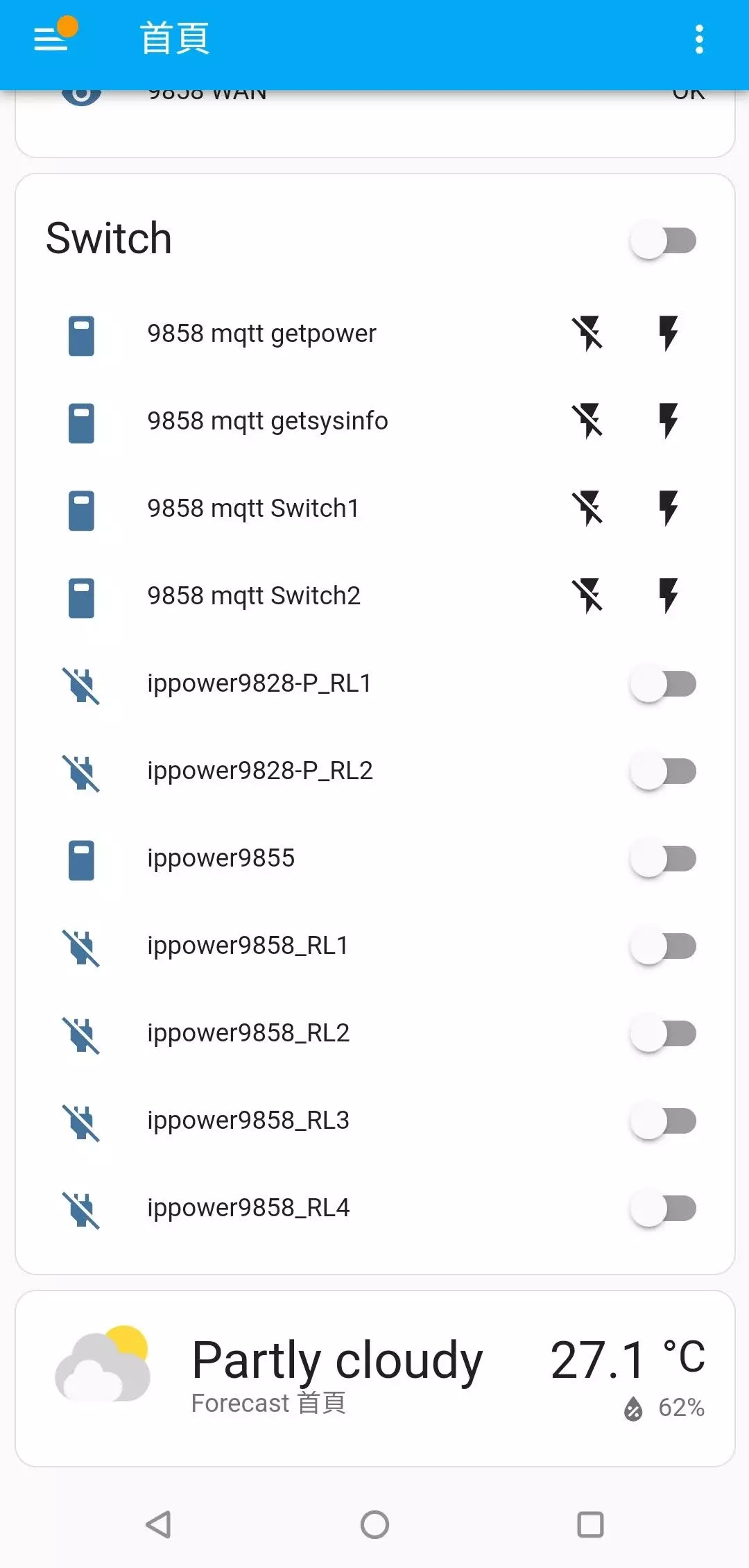This screenshot has width=749, height=1568.
Task: Open ippower9858_RL3 entity details
Action: [248, 1120]
